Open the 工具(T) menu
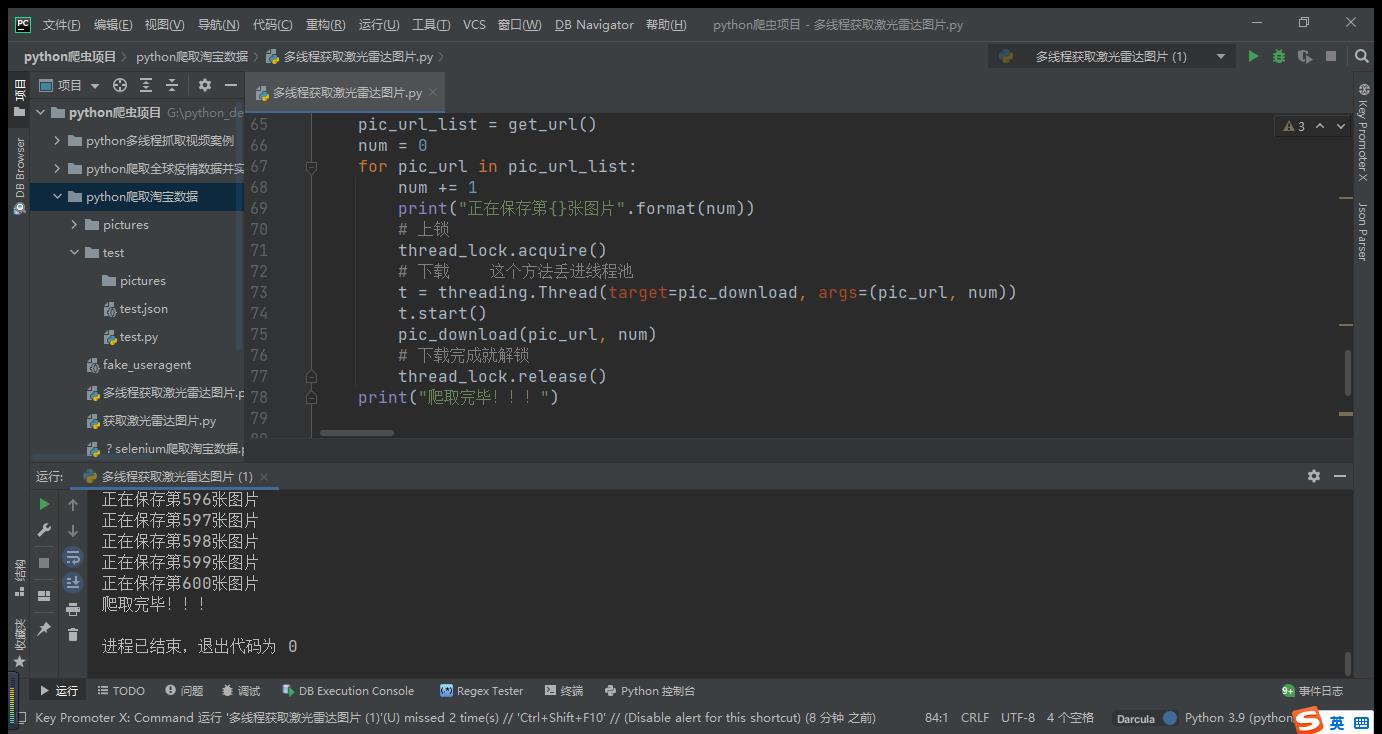The image size is (1382, 734). click(x=431, y=25)
